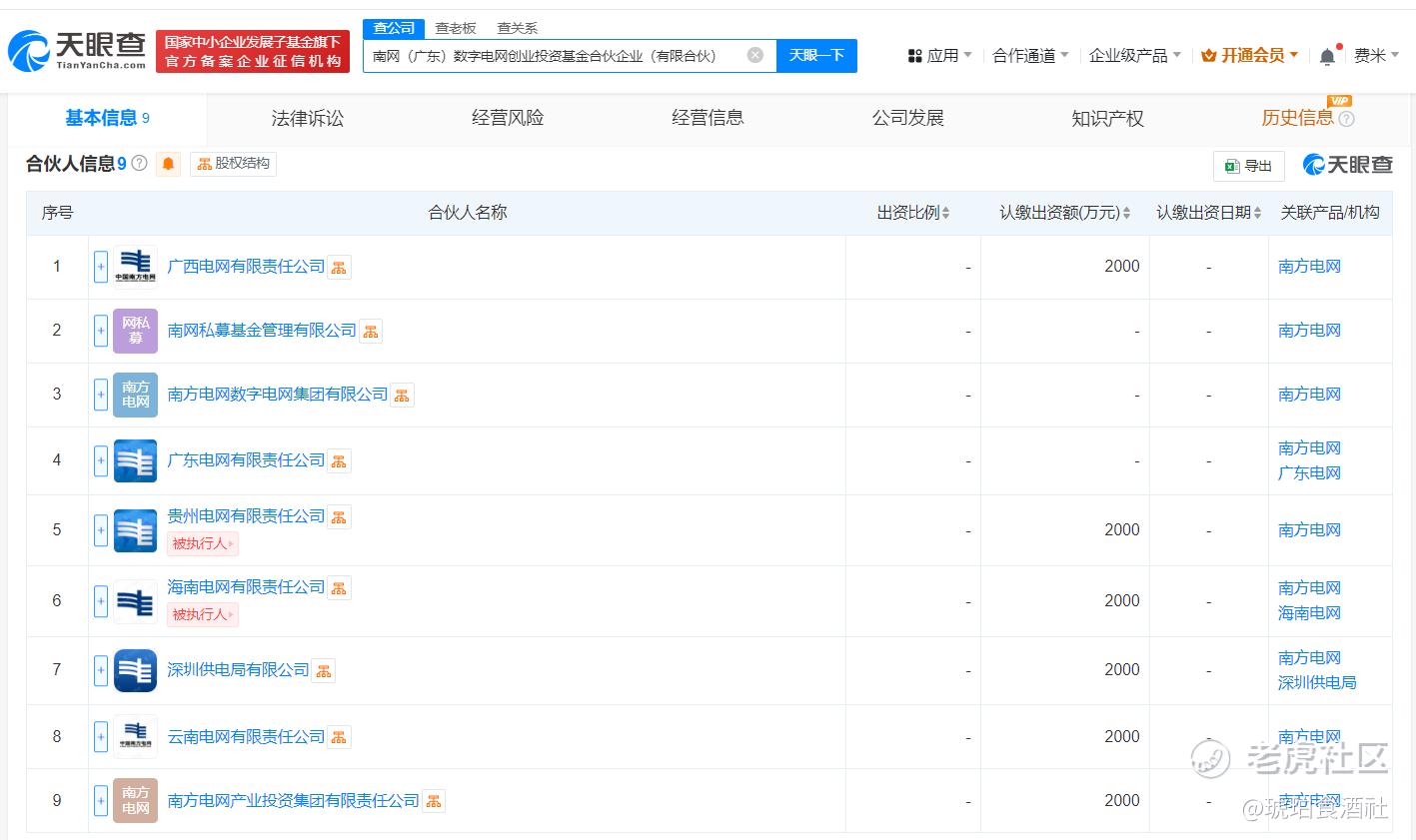The width and height of the screenshot is (1416, 840).
Task: Click the notification bell in top navigation
Action: pos(1329,55)
